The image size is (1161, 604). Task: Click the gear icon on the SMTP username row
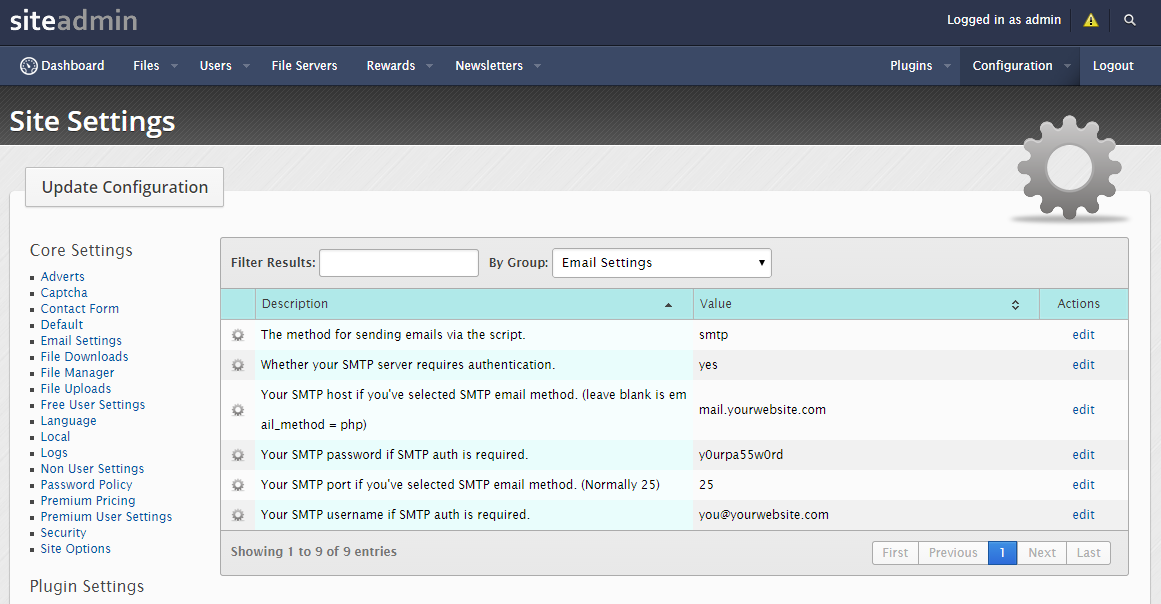coord(237,514)
